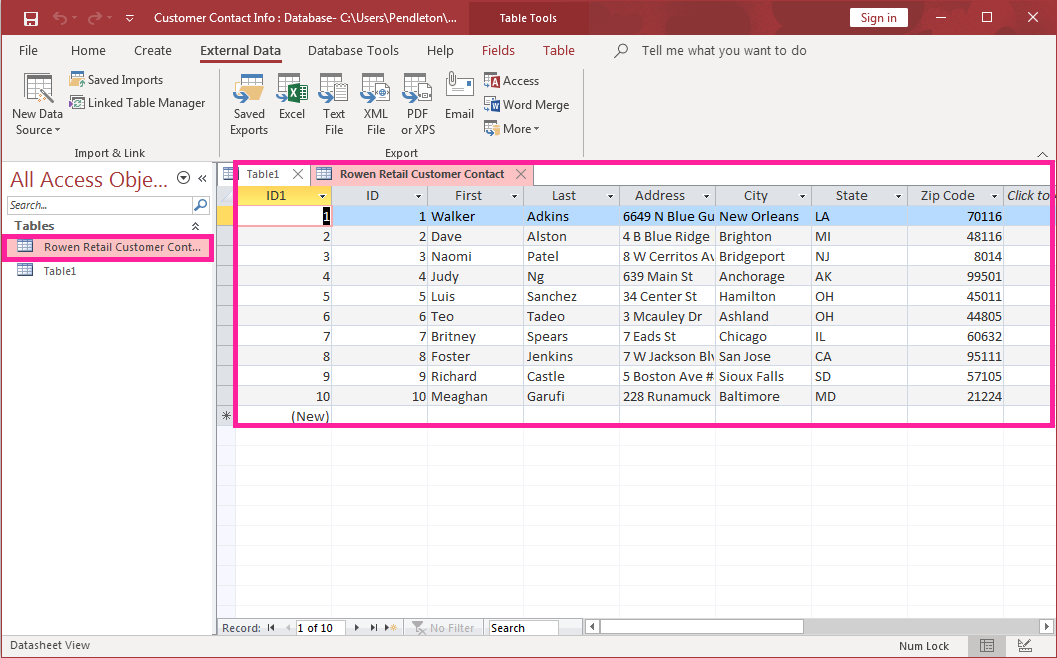Collapse the Tables group in navigation pane
The height and width of the screenshot is (658, 1057).
coord(198,225)
